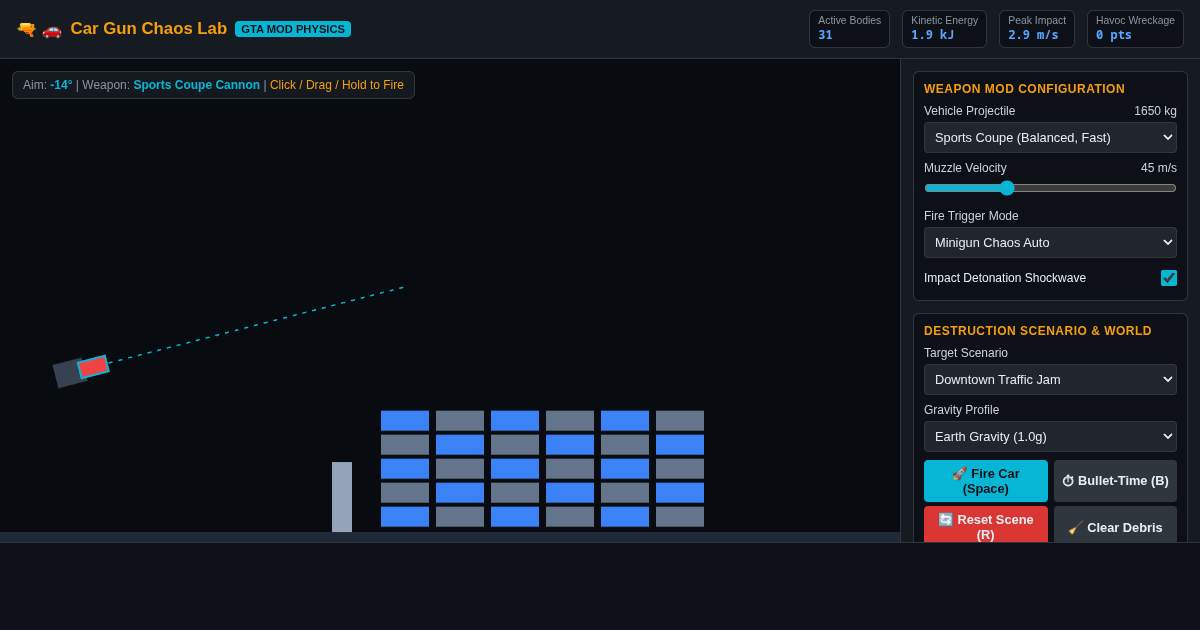Click the pistol emoji icon in header
Viewport: 1200px width, 630px height.
pos(26,29)
